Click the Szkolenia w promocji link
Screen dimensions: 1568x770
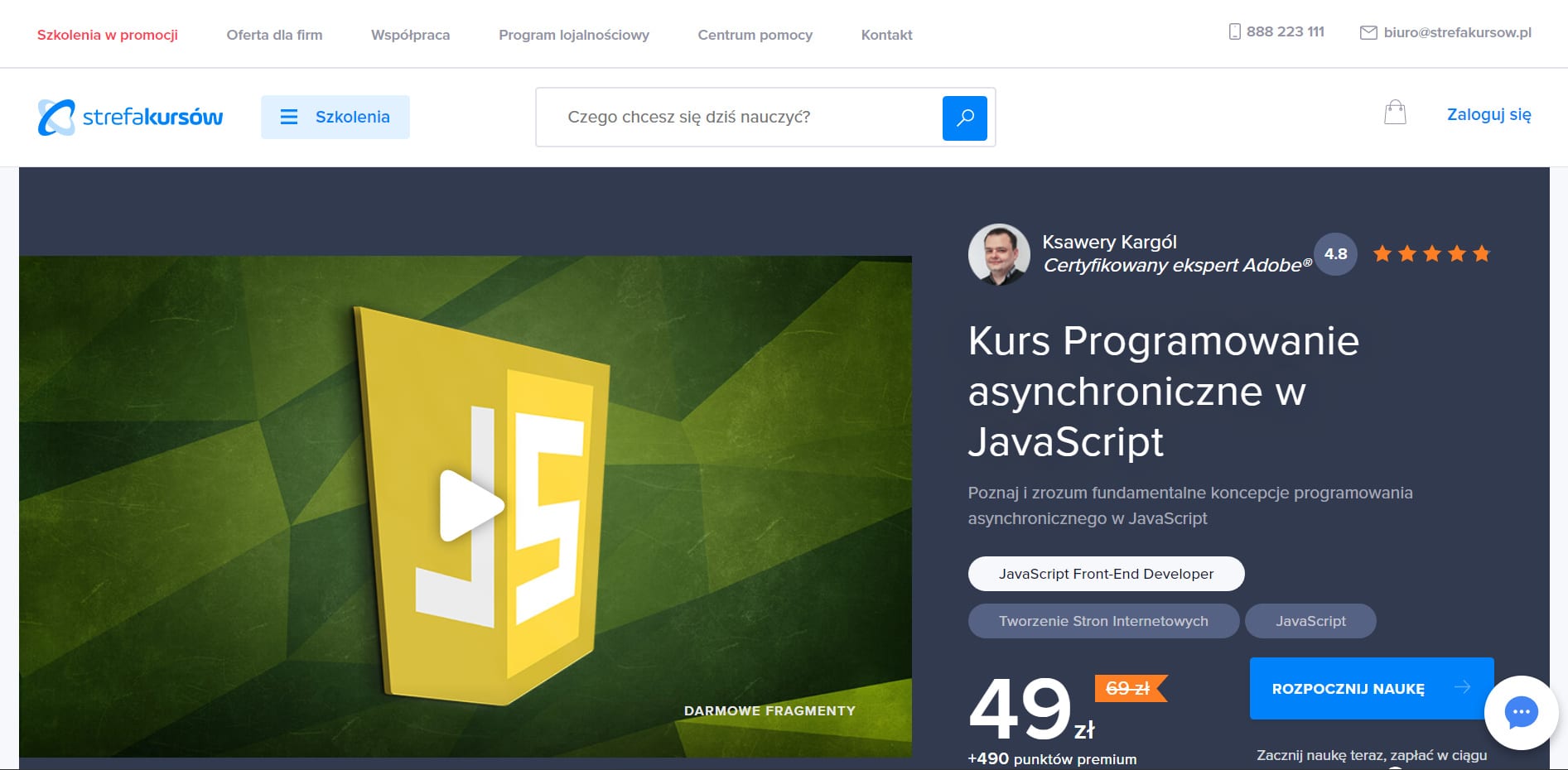[106, 35]
